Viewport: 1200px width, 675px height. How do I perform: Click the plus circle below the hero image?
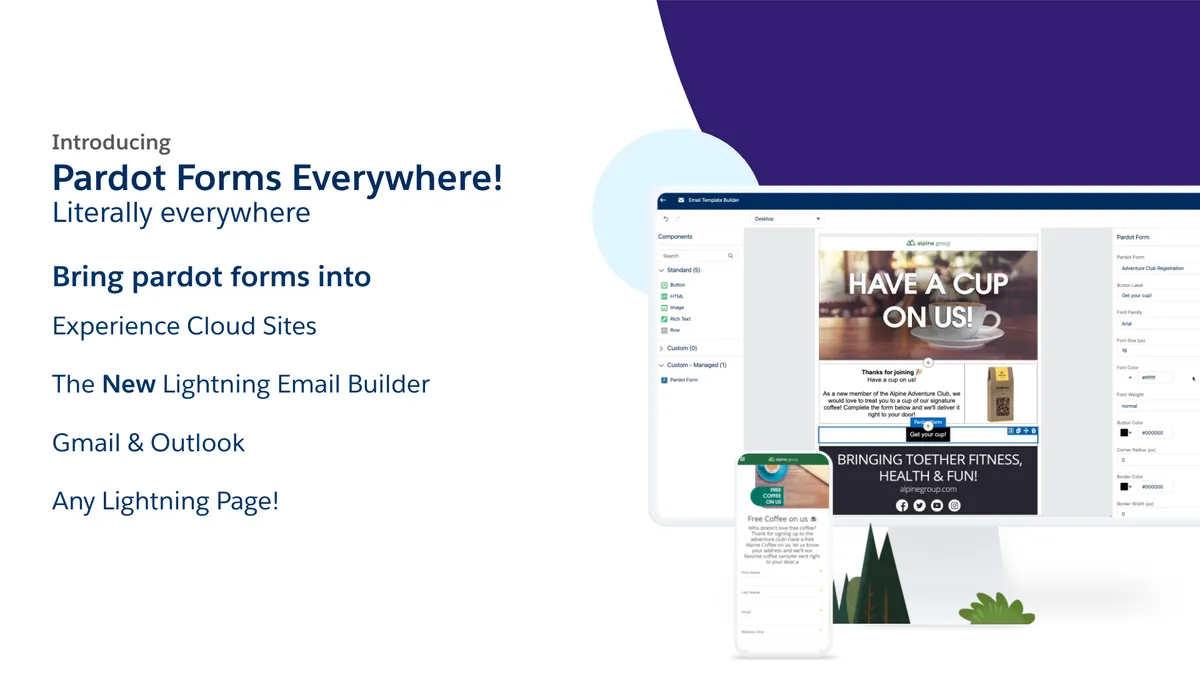[928, 362]
